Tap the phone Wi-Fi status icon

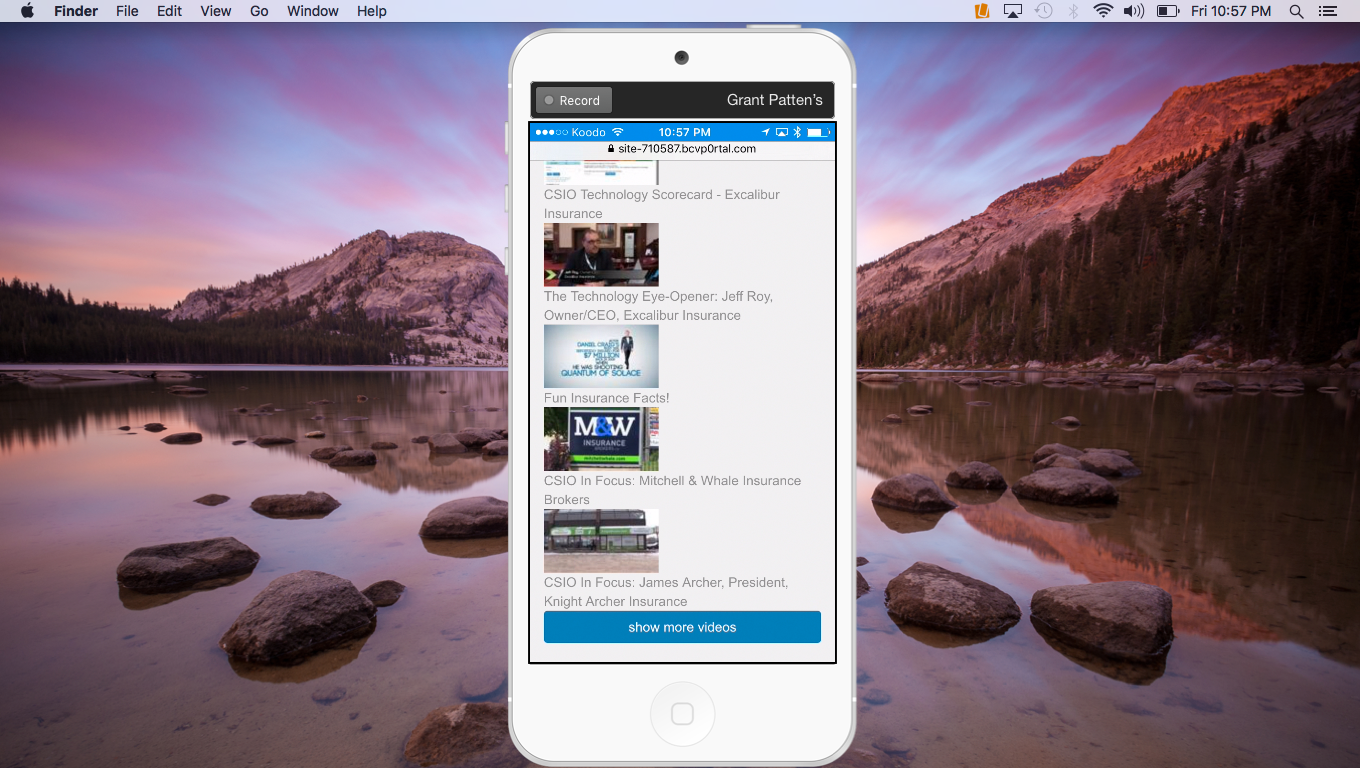click(617, 132)
